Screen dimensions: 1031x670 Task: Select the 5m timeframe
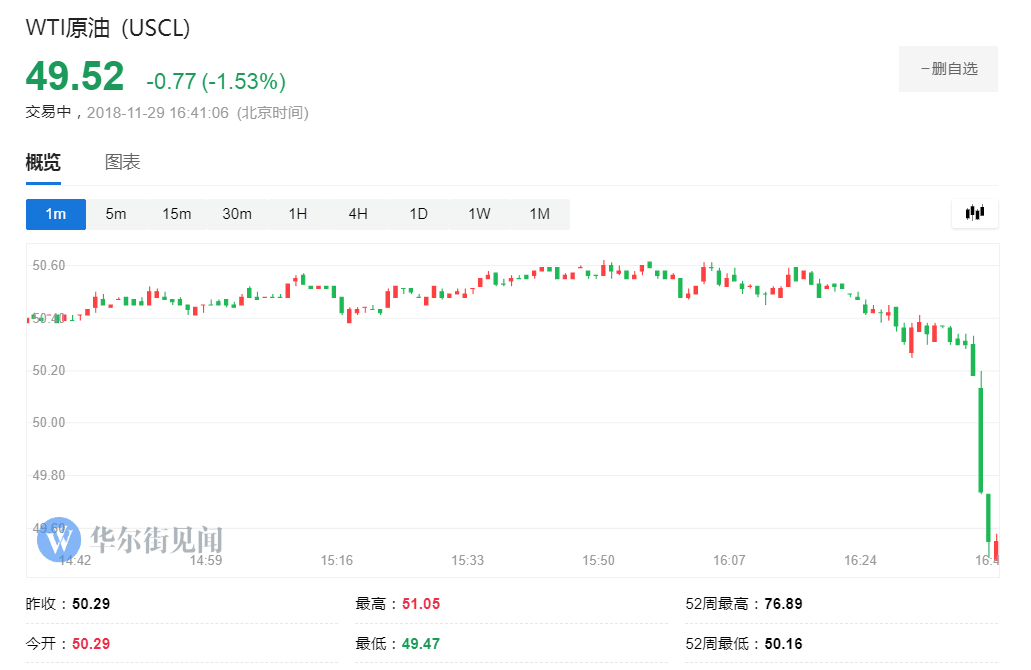116,213
